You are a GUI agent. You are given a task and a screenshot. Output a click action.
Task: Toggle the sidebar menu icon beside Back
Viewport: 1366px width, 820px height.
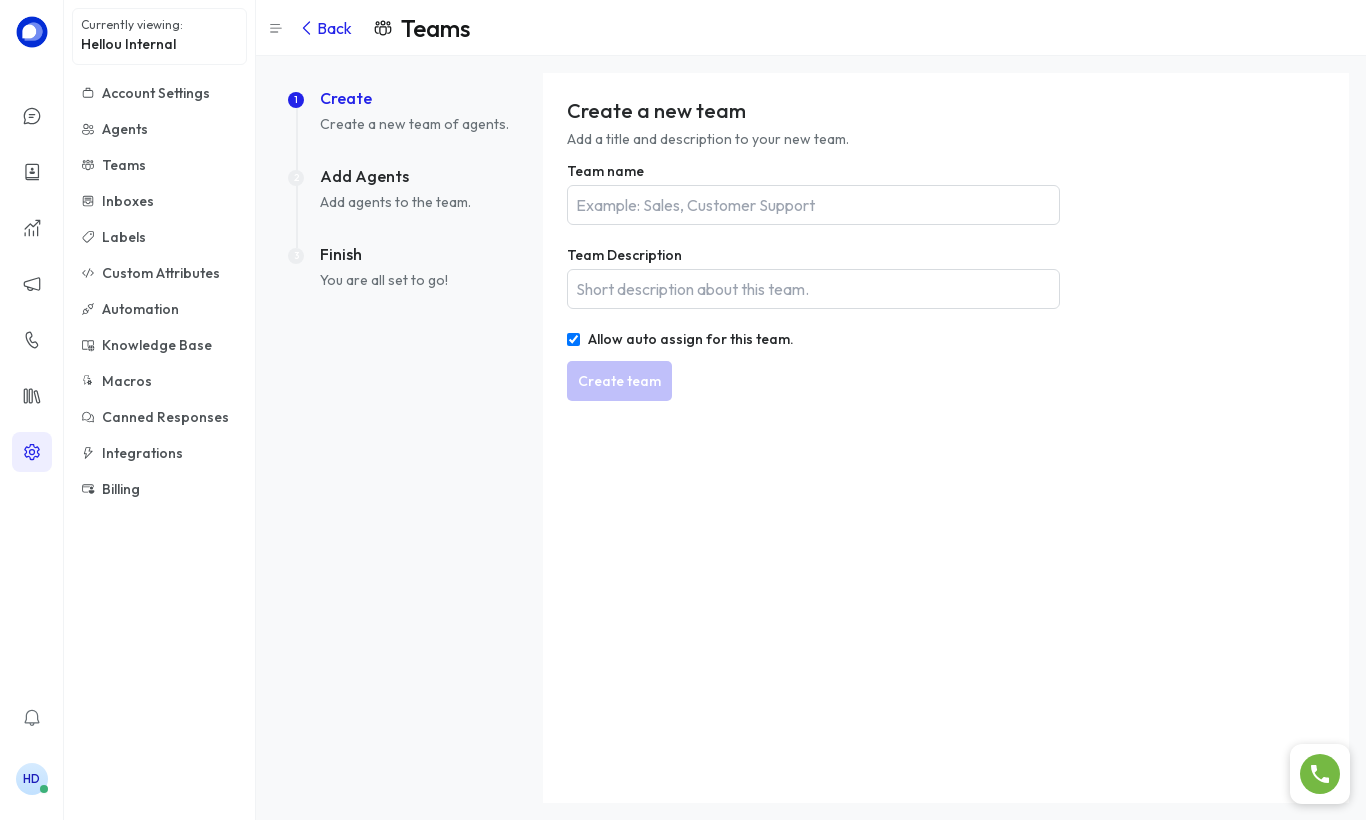[276, 29]
